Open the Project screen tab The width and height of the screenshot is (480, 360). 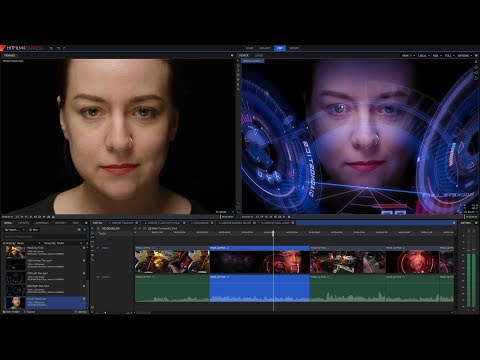click(265, 48)
